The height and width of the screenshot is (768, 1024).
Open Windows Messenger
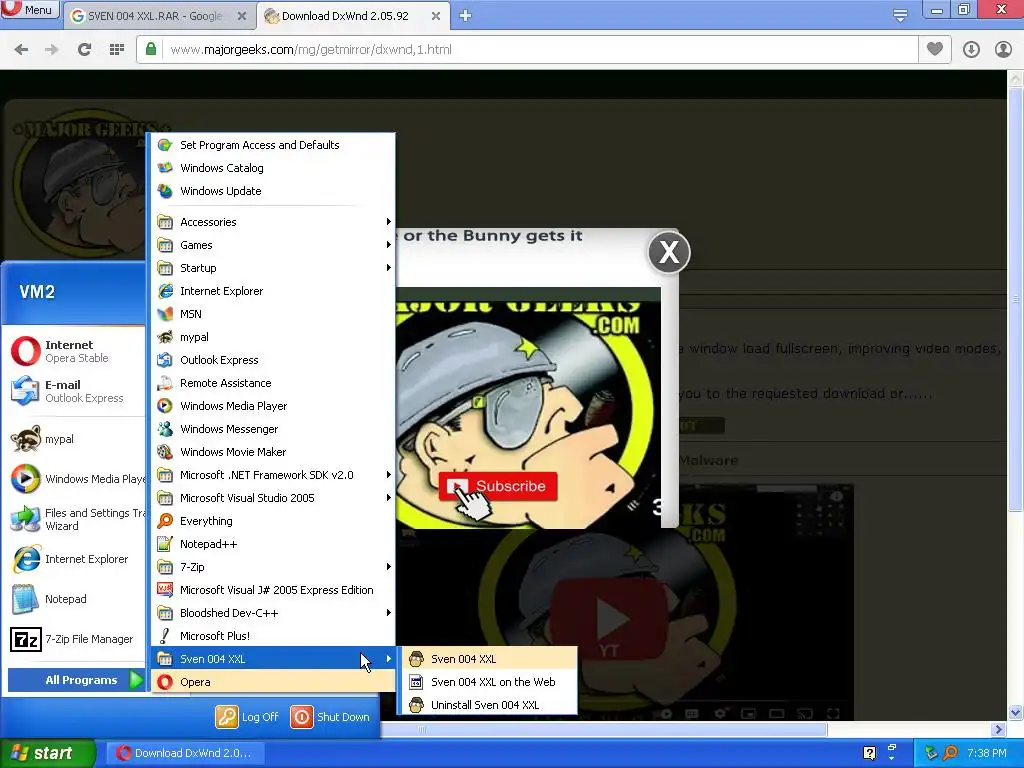[273, 429]
